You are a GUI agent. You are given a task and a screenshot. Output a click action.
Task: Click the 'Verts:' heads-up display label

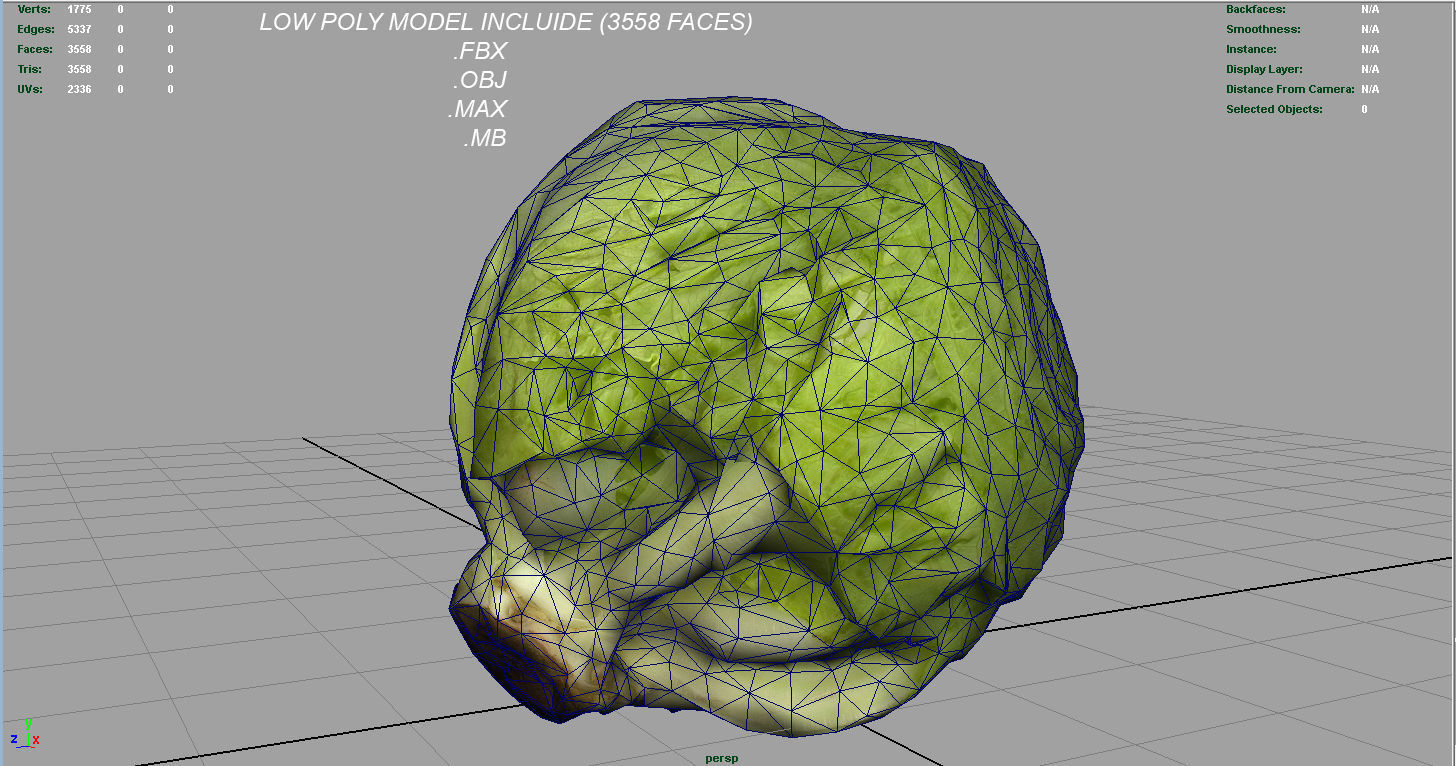(34, 9)
